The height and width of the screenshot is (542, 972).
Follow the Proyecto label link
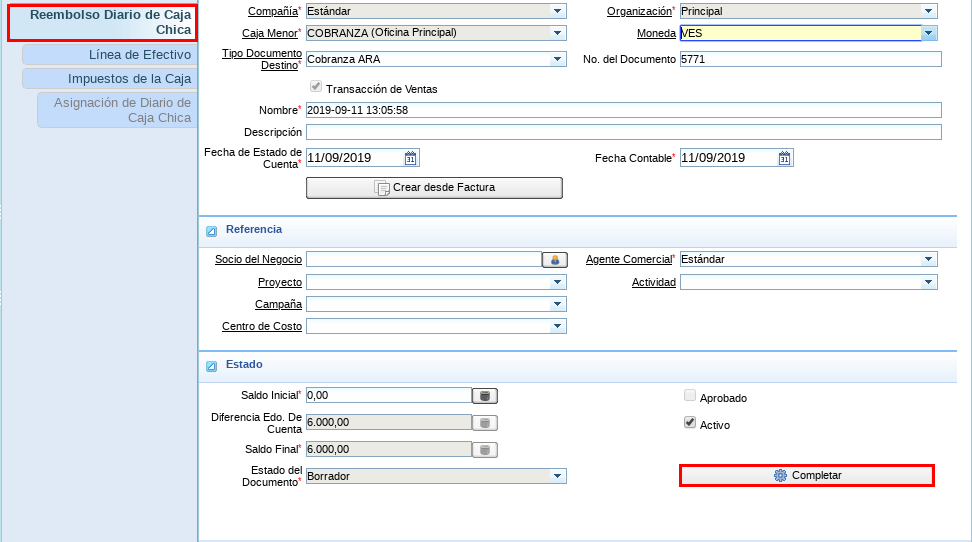coord(280,282)
